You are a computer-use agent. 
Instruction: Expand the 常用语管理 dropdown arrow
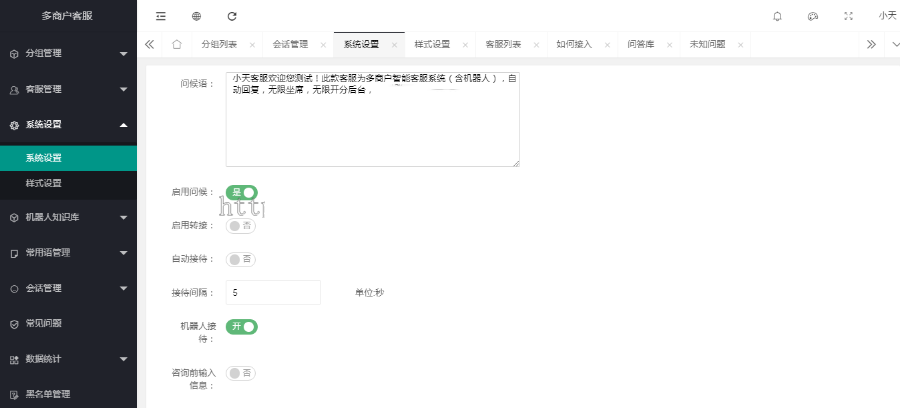[123, 252]
